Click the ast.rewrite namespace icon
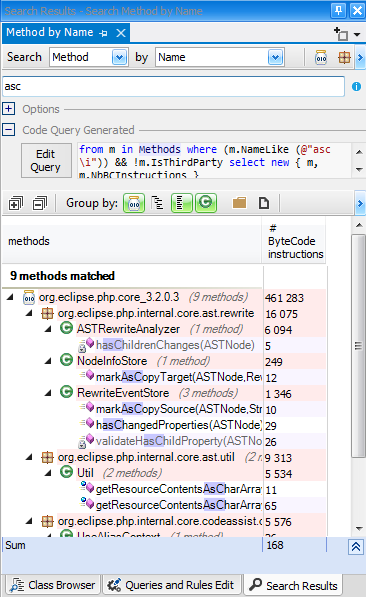366x597 pixels. [47, 313]
